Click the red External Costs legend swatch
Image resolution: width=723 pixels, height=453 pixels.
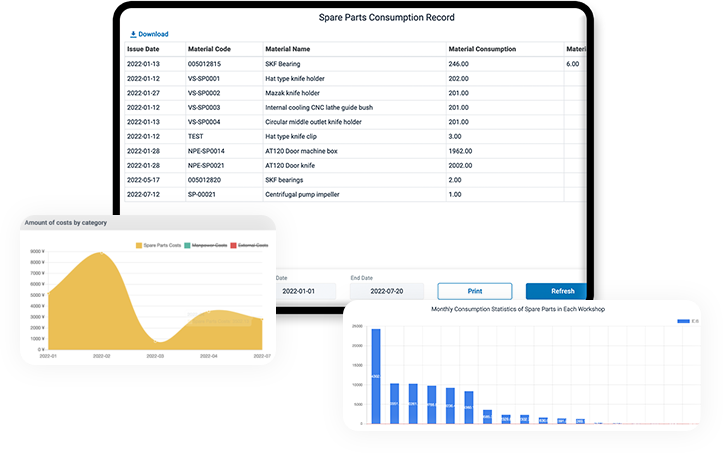point(233,245)
